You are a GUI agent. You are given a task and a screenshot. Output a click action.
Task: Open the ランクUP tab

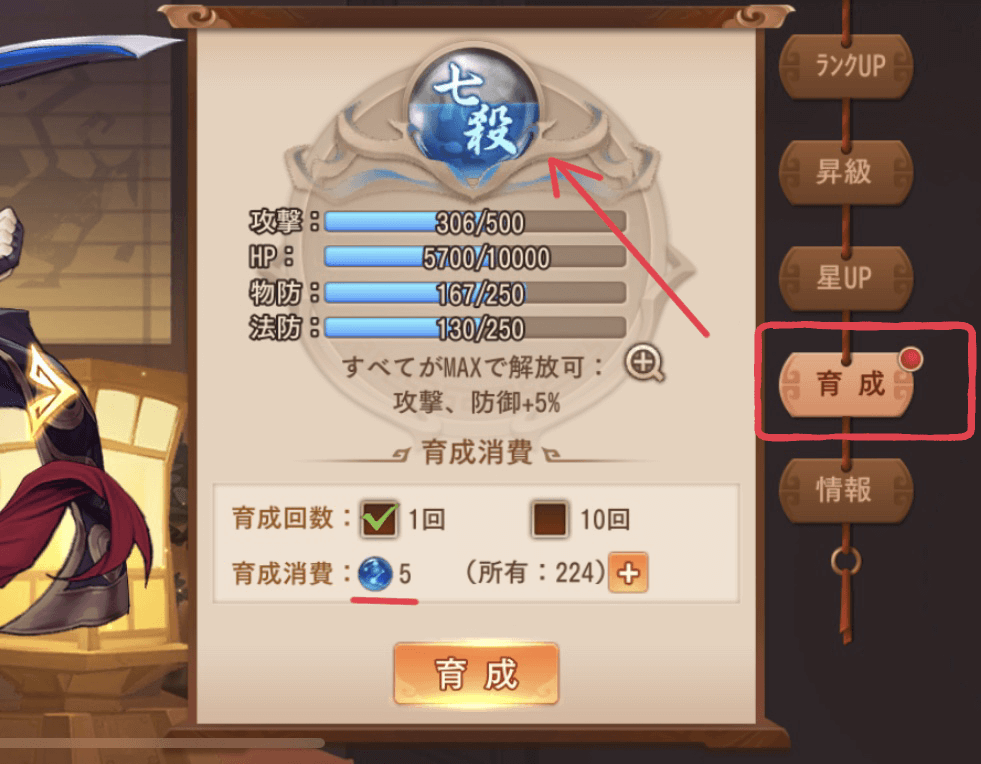coord(846,66)
